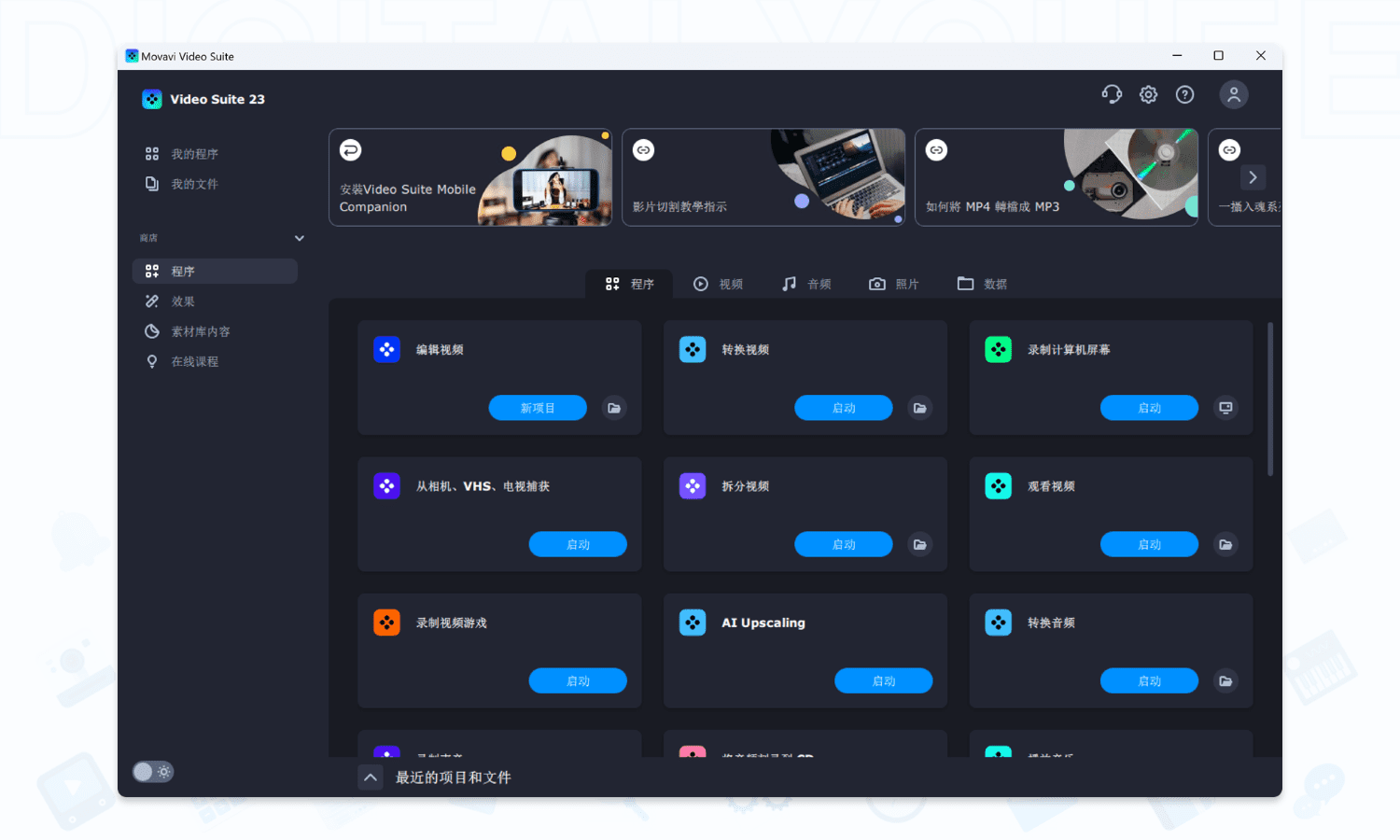
Task: Open the 影片切割教學指示 banner
Action: (763, 177)
